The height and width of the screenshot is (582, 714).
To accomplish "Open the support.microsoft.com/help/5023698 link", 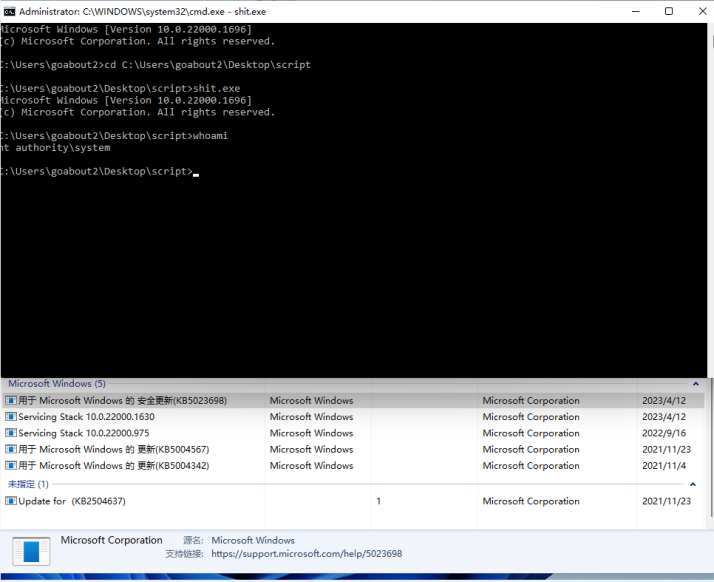I will tap(306, 554).
